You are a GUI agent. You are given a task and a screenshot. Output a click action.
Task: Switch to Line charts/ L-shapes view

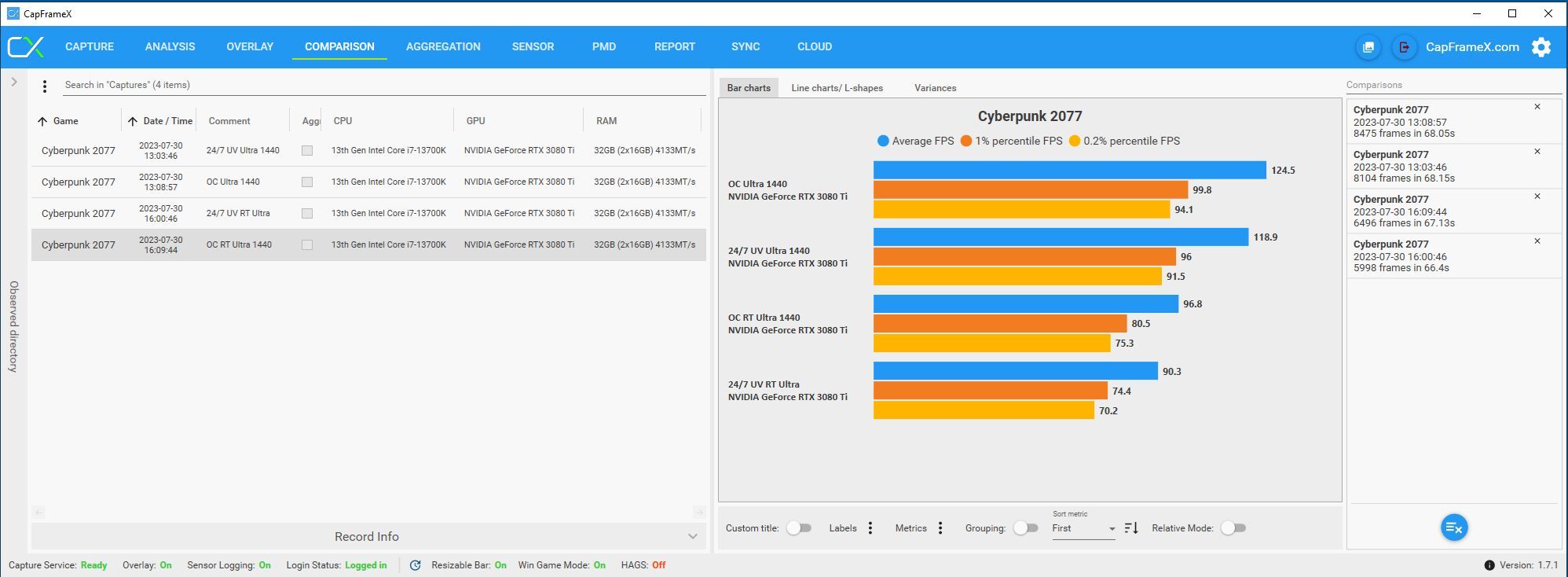tap(837, 88)
